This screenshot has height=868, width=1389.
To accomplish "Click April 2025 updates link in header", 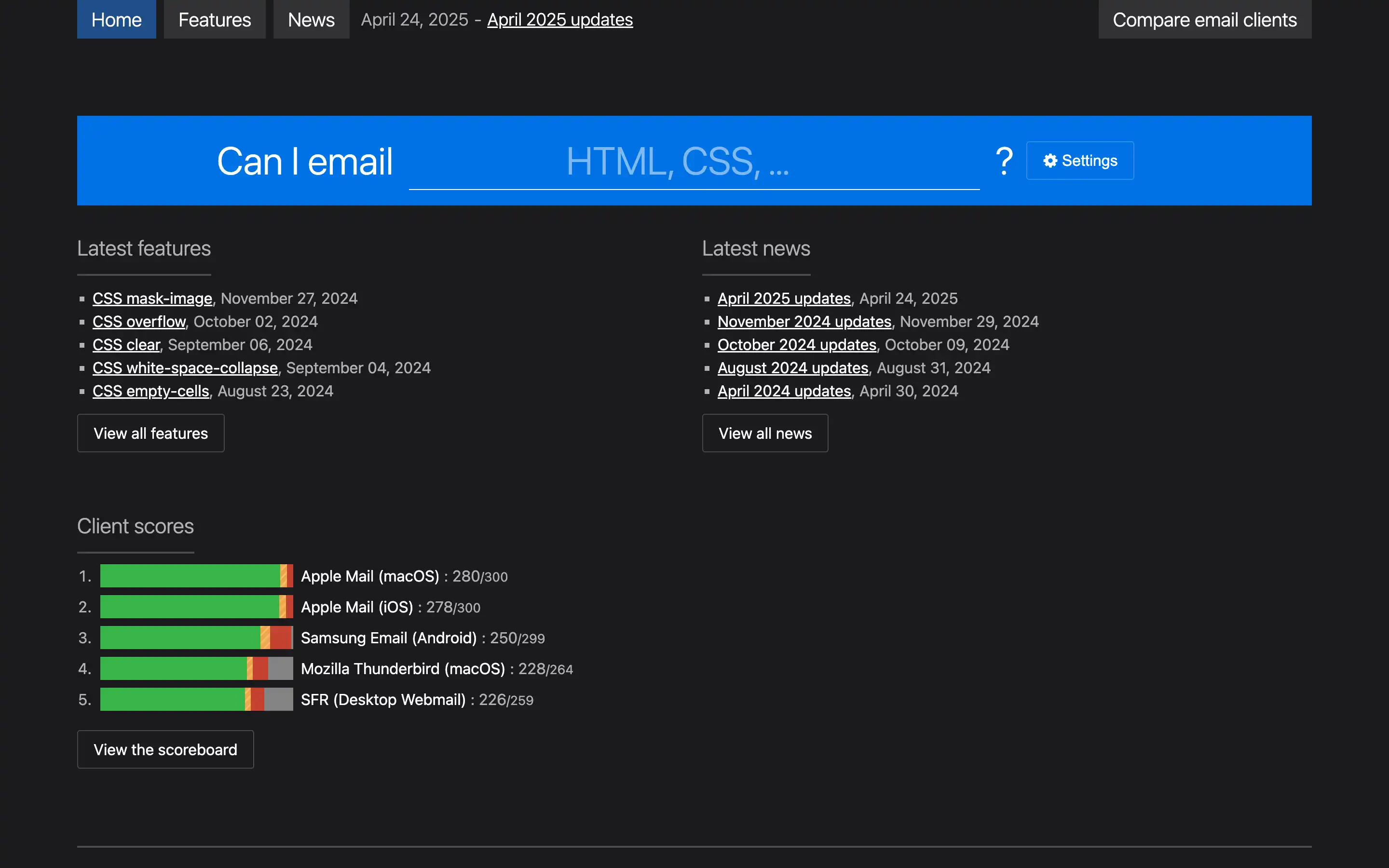I will coord(560,19).
